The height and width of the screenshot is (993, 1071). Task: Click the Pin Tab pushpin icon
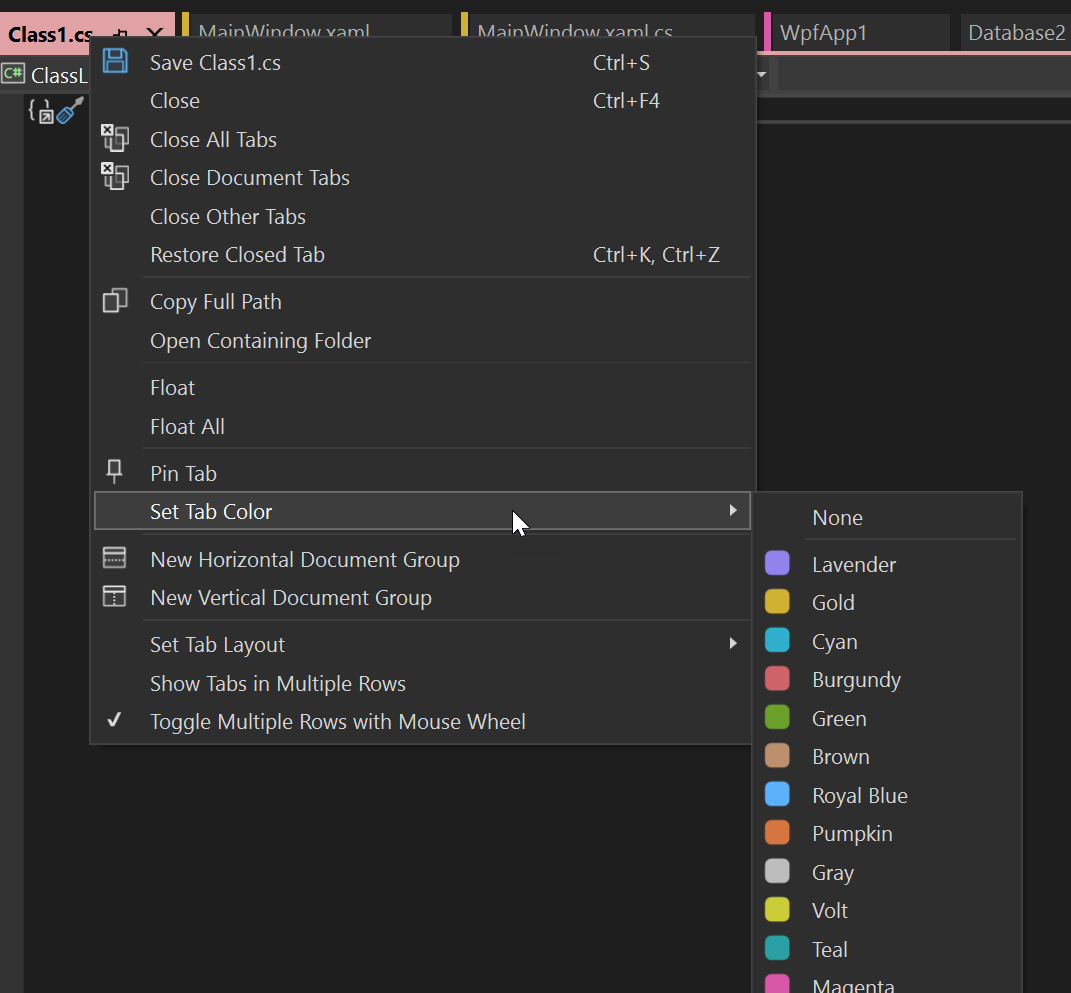pos(115,471)
